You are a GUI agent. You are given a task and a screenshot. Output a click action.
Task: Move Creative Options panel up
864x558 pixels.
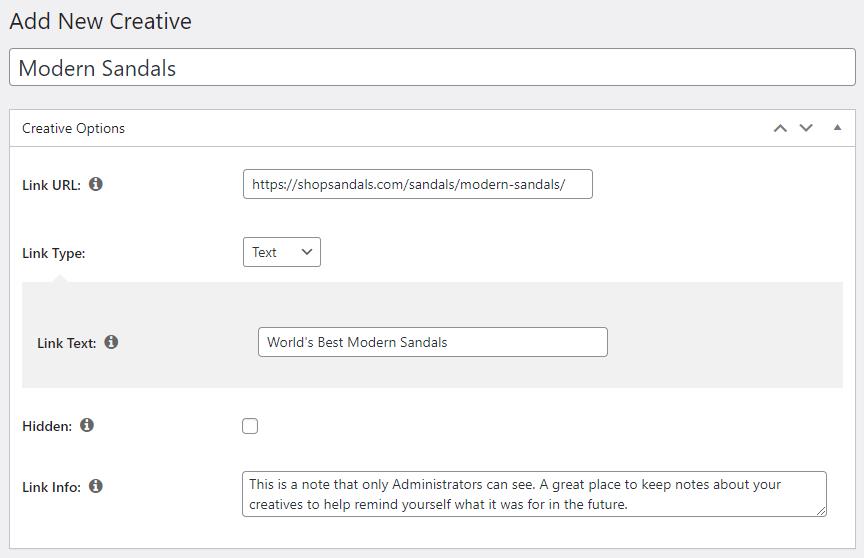(780, 128)
